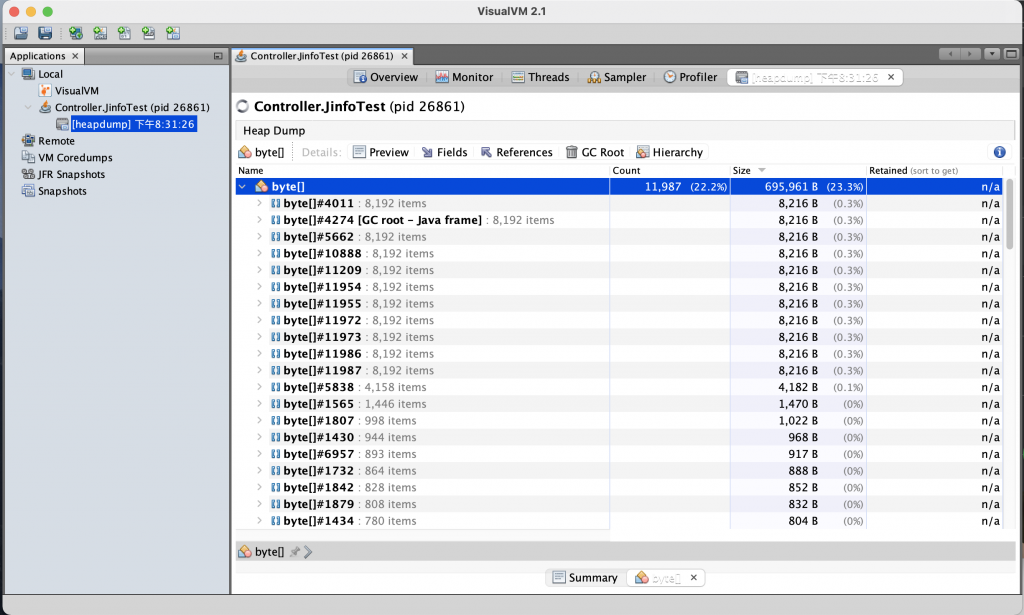Click Add VM Coredump toolbar icon
The image size is (1024, 615).
[124, 33]
